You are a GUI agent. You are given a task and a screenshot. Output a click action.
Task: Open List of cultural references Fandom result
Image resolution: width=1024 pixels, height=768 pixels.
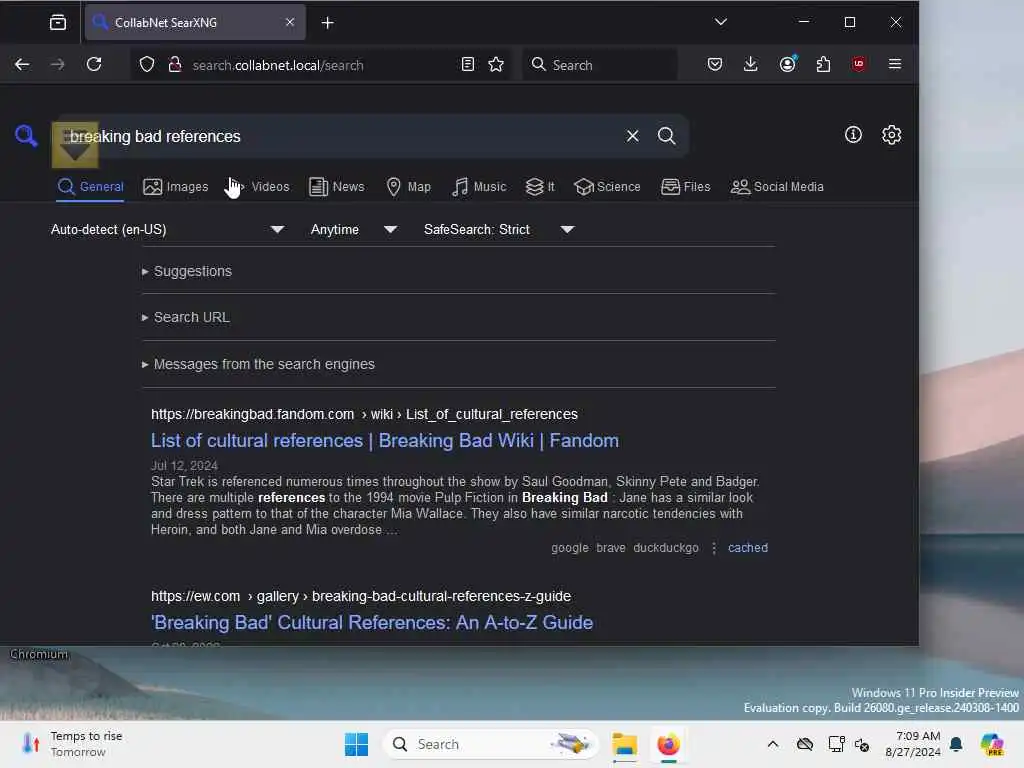click(x=385, y=441)
